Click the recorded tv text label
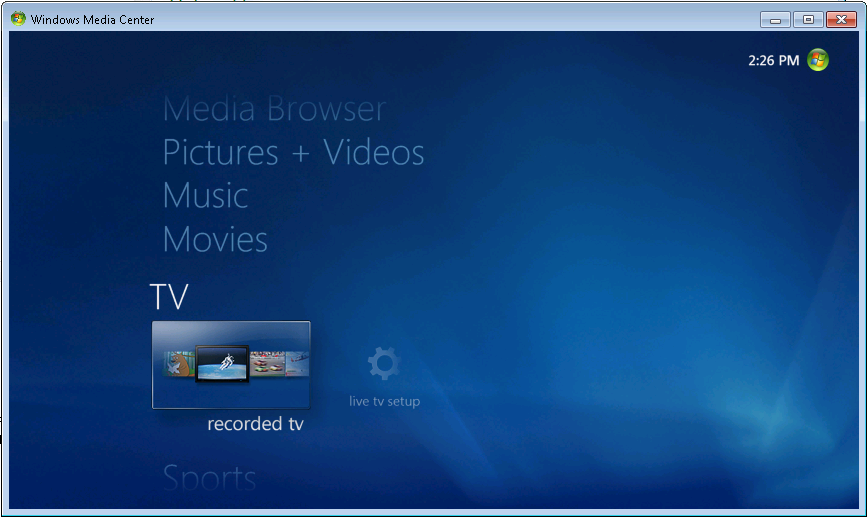Viewport: 867px width, 517px height. 255,424
